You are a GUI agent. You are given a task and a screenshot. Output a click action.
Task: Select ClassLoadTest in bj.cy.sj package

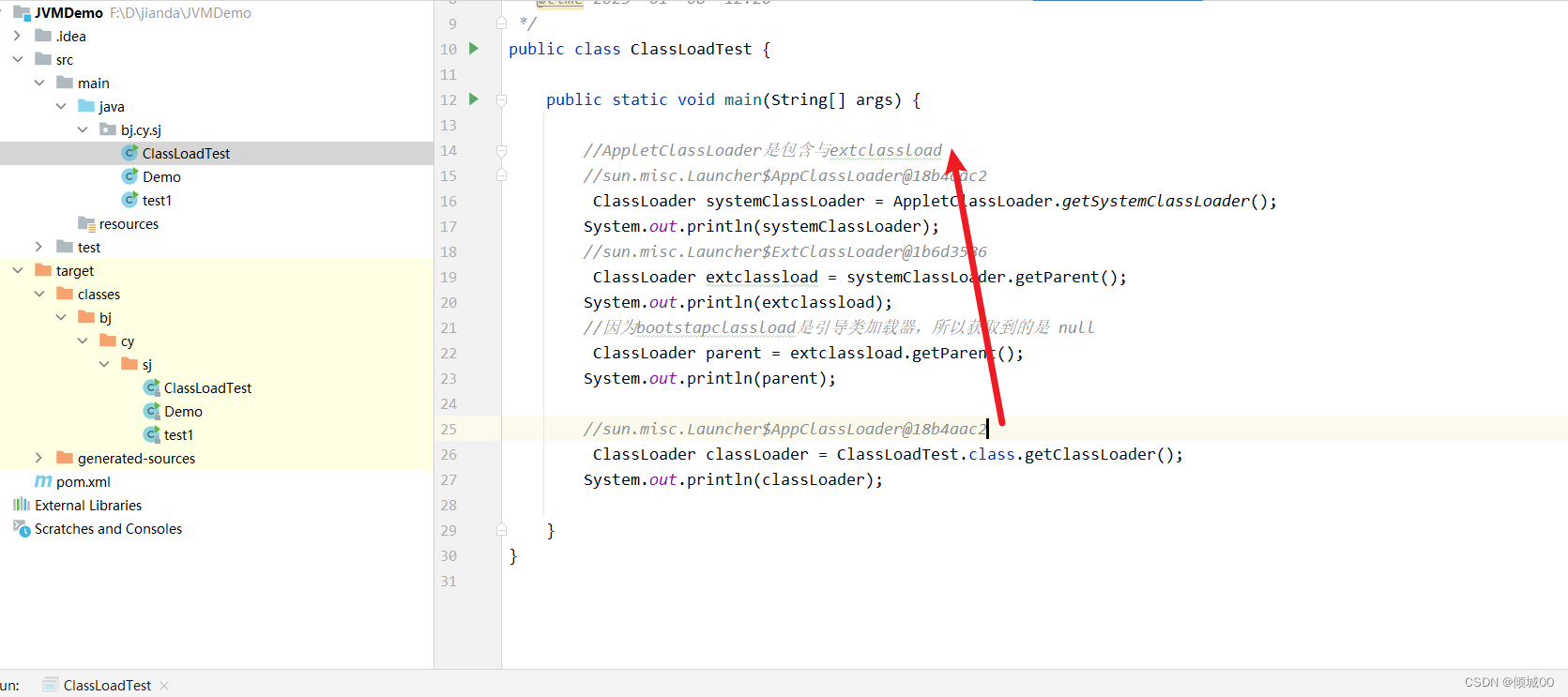[186, 153]
